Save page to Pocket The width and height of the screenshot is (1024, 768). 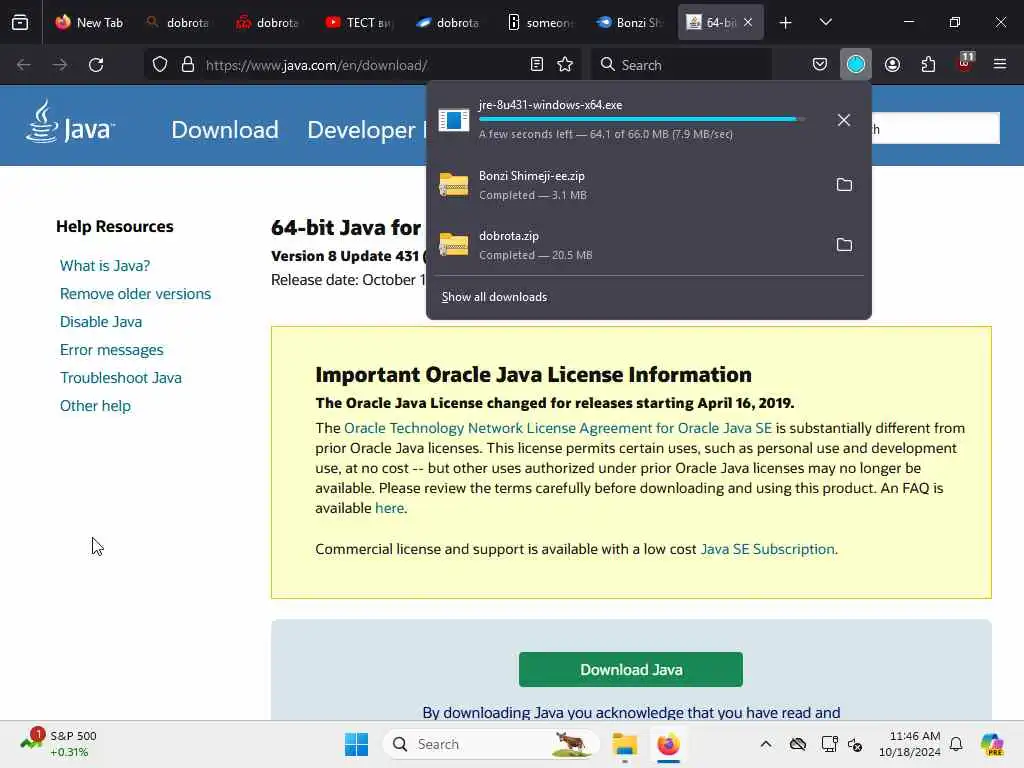coord(820,65)
